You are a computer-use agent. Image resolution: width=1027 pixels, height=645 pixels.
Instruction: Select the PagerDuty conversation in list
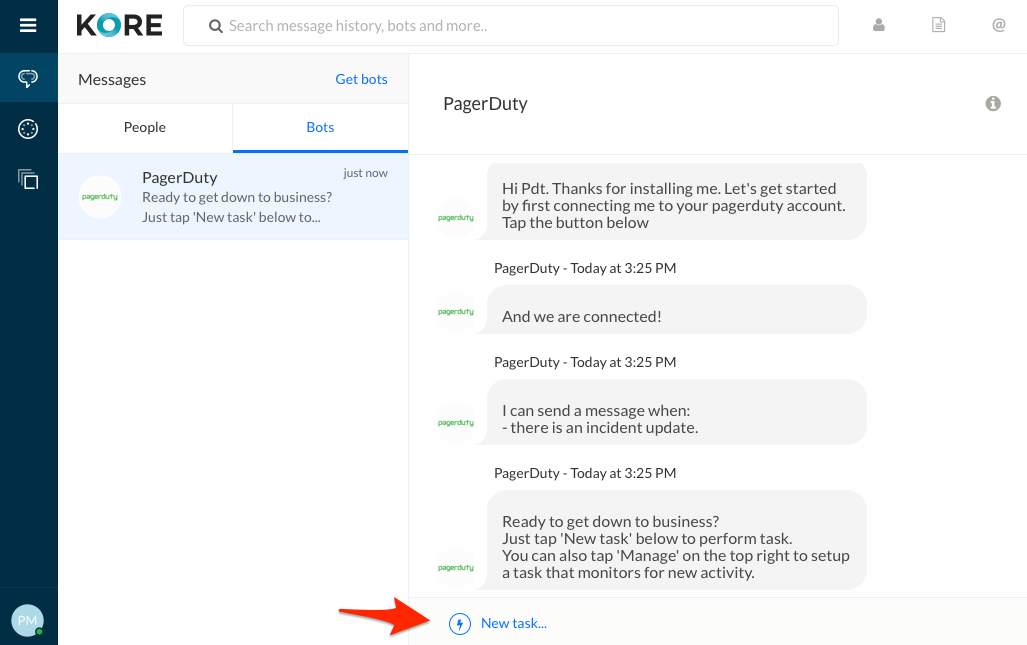(x=233, y=197)
